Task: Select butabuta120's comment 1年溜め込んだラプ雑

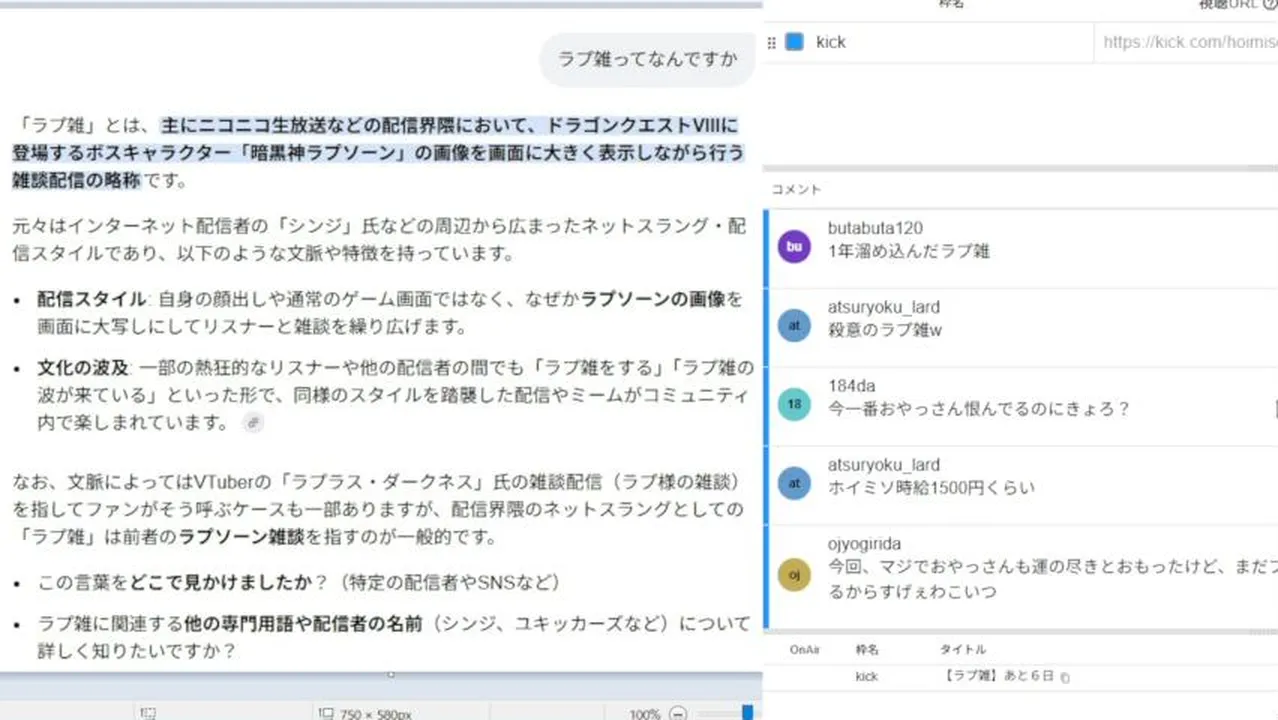Action: [909, 251]
